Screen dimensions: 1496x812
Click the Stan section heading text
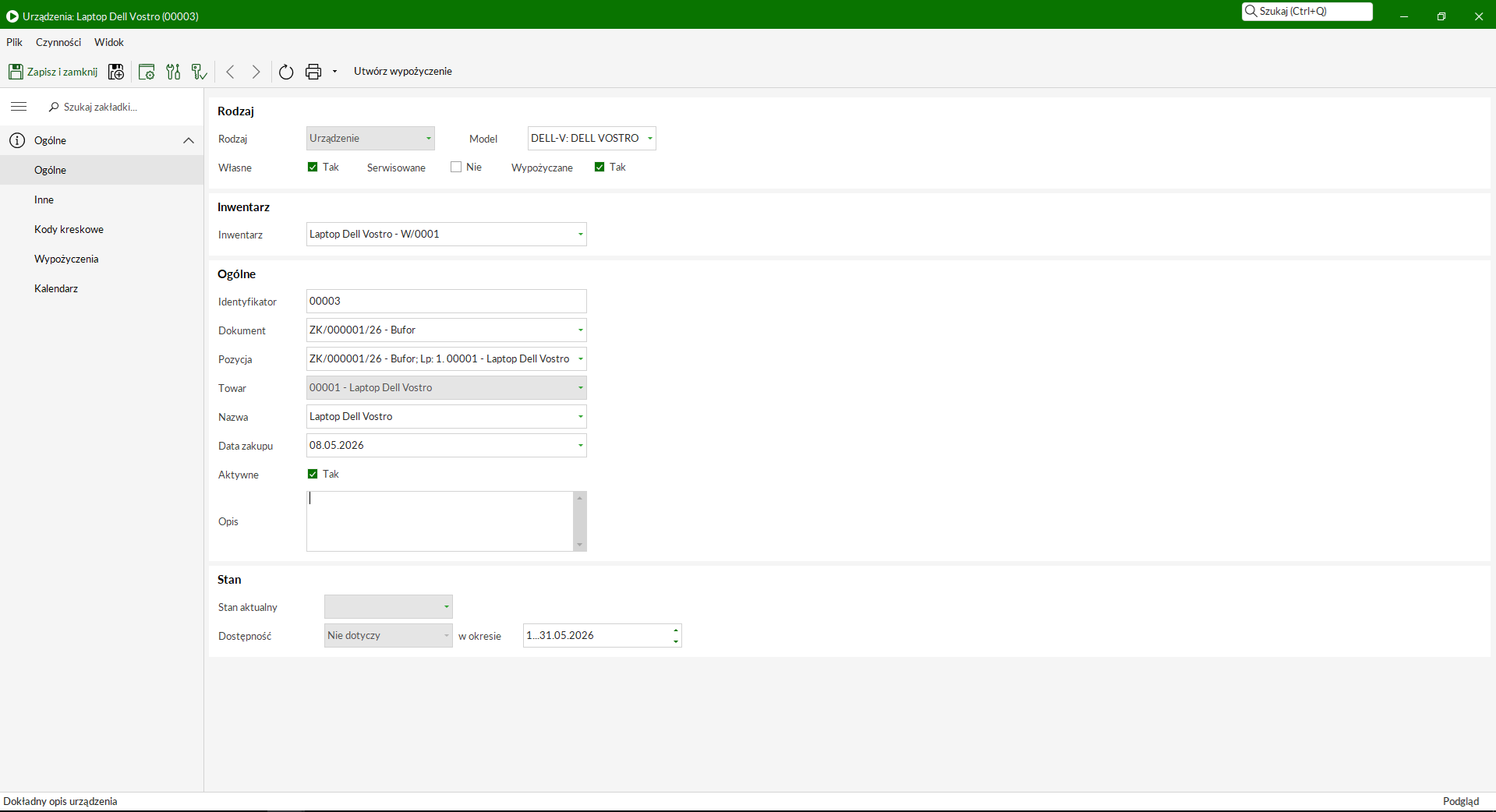(229, 580)
